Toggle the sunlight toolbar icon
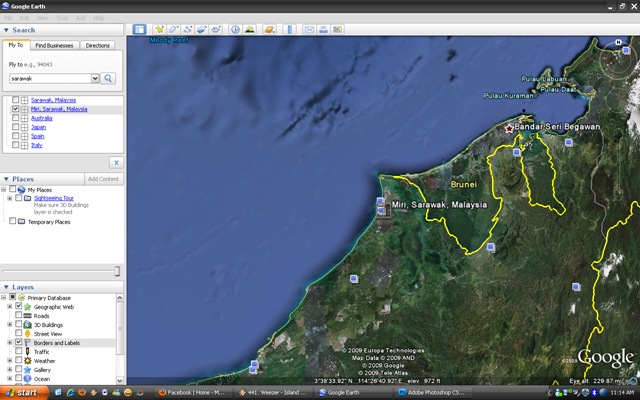Viewport: 640px width, 400px height. tap(249, 29)
